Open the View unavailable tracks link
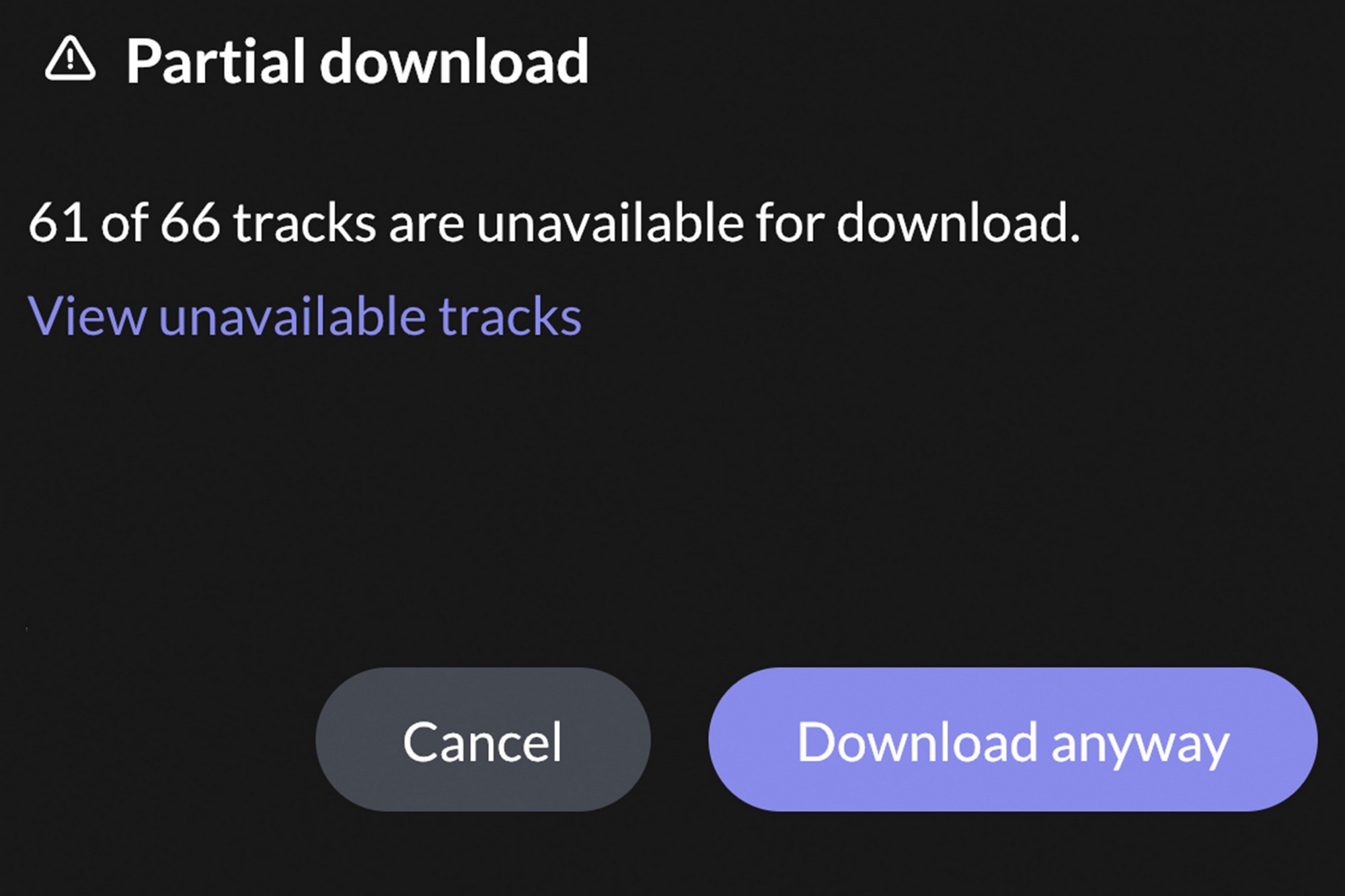This screenshot has width=1345, height=896. [305, 316]
